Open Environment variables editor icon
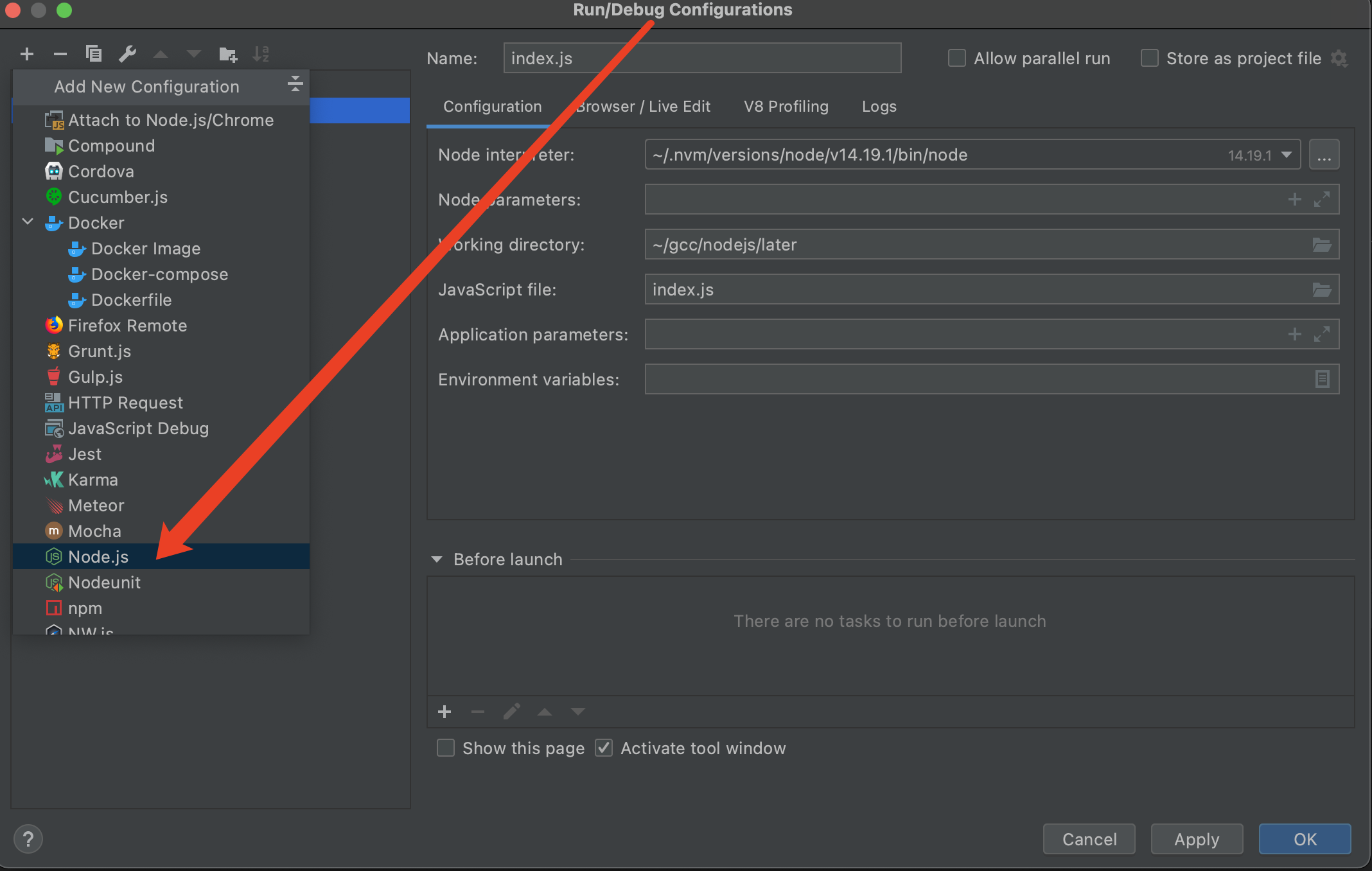 [x=1322, y=380]
